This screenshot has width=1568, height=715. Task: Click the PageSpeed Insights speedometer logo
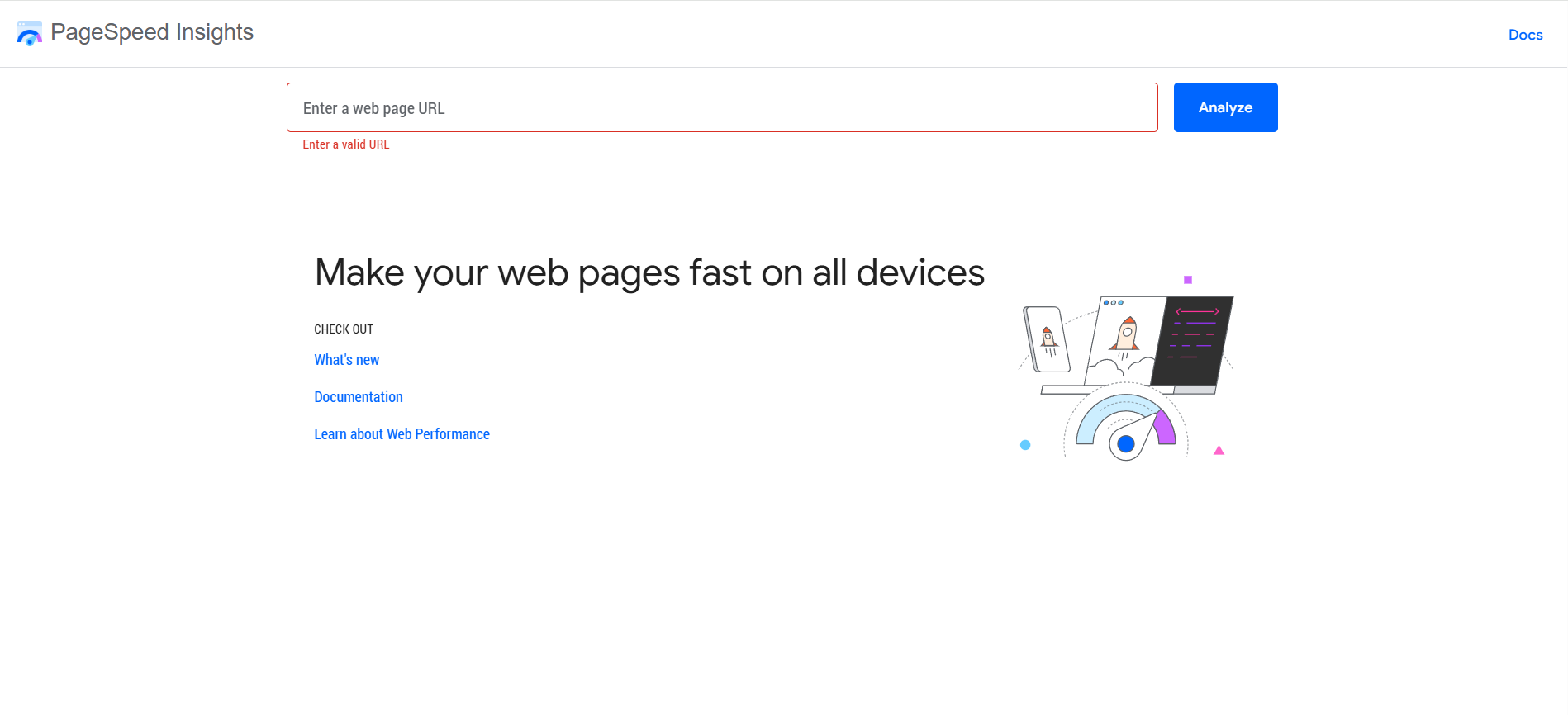coord(30,32)
